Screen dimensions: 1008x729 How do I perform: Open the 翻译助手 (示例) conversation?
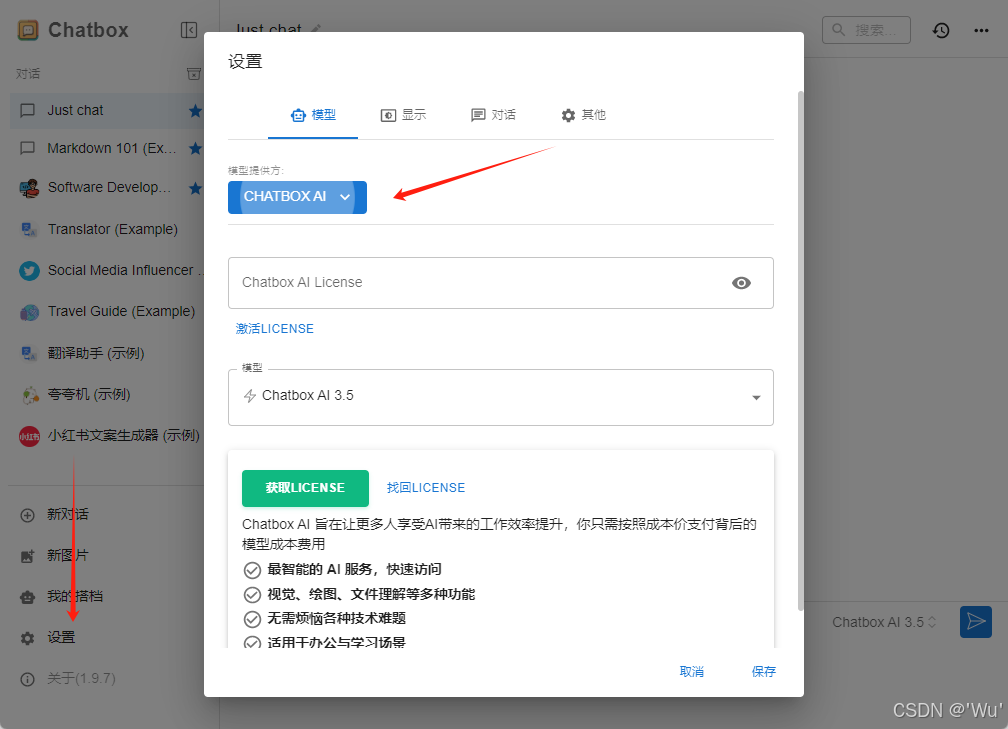tap(107, 354)
